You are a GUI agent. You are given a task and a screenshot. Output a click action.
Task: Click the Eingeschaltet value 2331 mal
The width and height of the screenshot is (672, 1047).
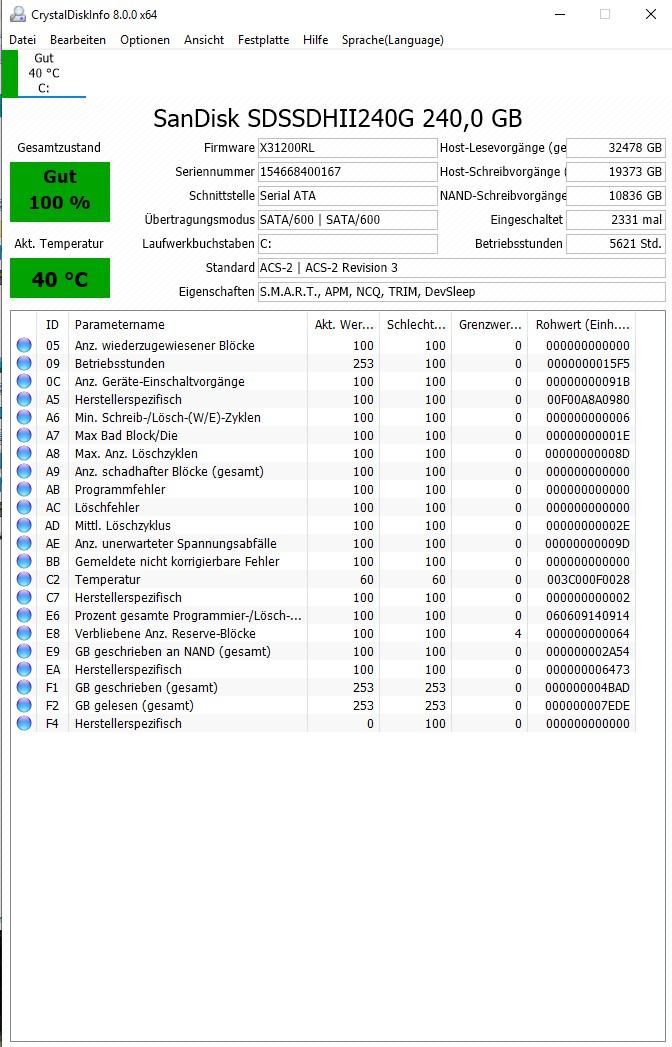(616, 220)
